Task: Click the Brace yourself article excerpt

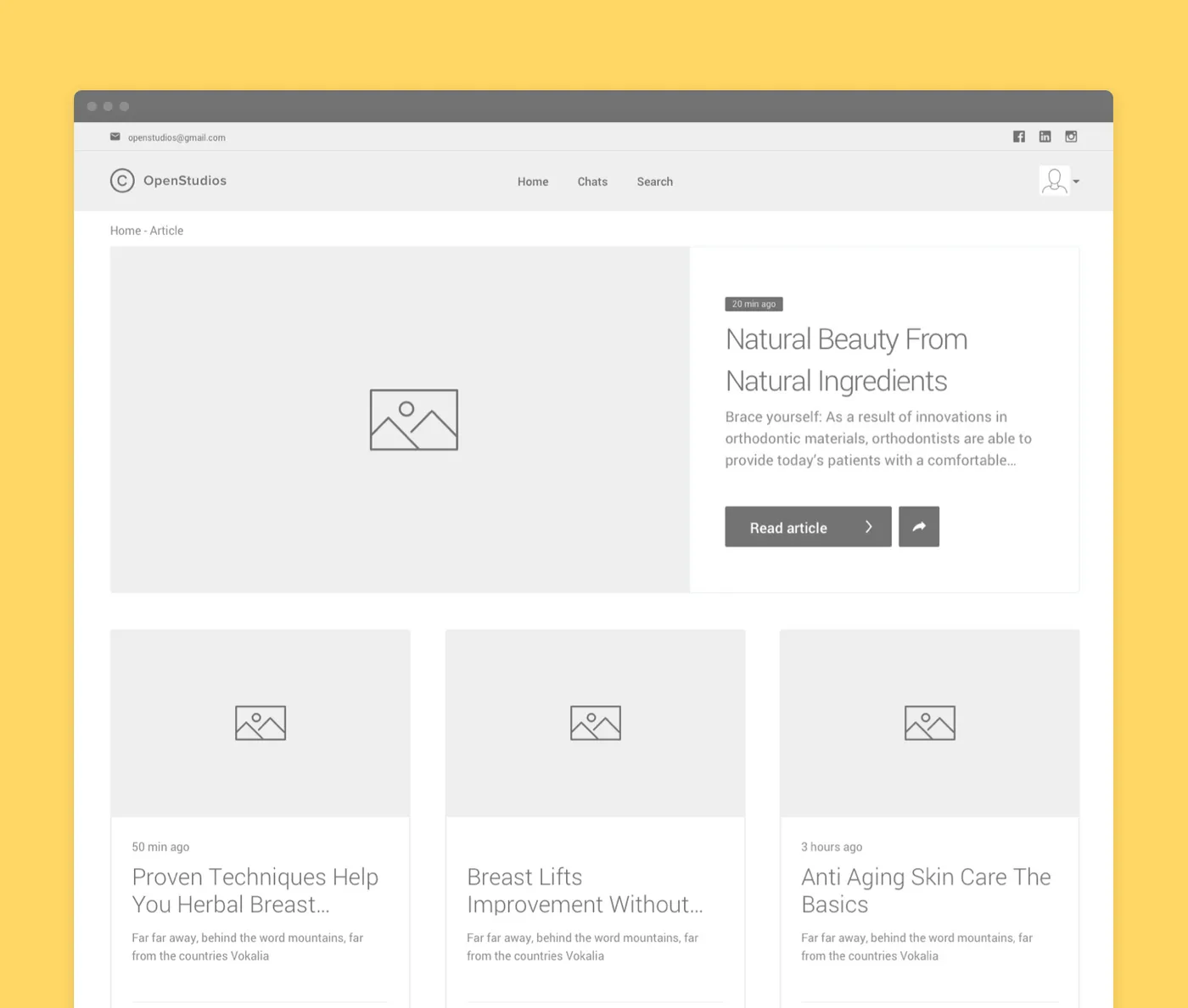Action: (878, 439)
